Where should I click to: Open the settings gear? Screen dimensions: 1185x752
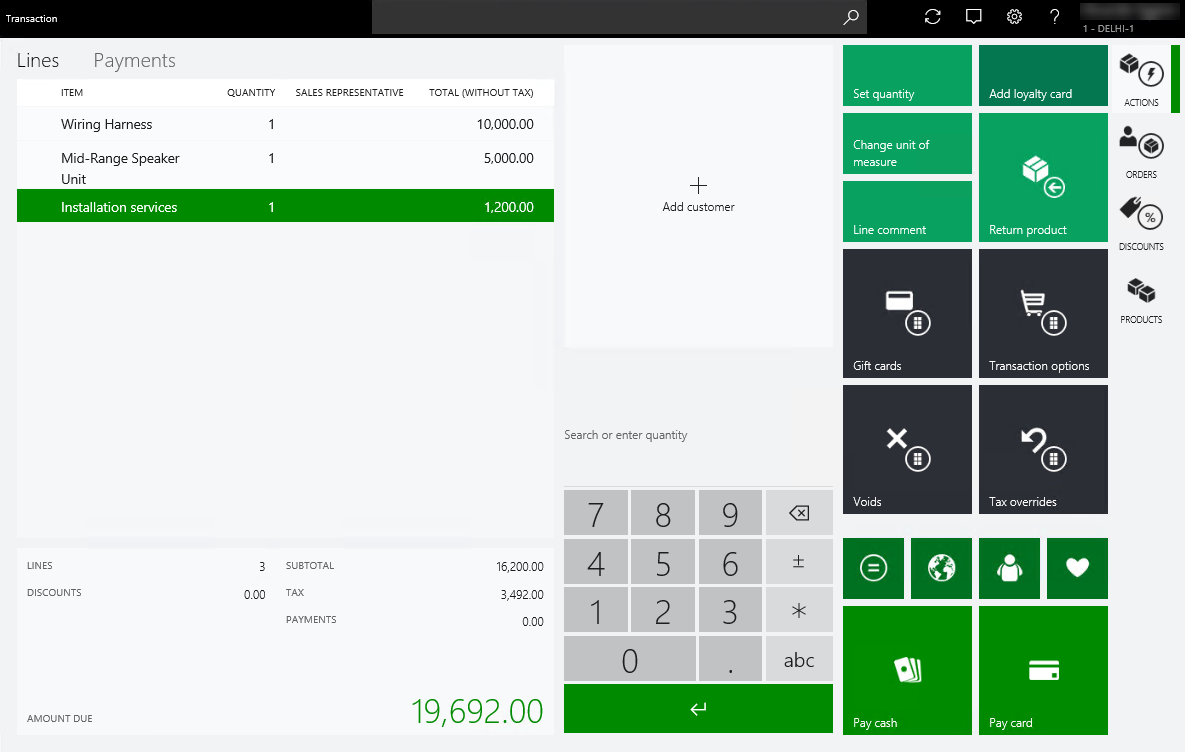(x=1014, y=17)
